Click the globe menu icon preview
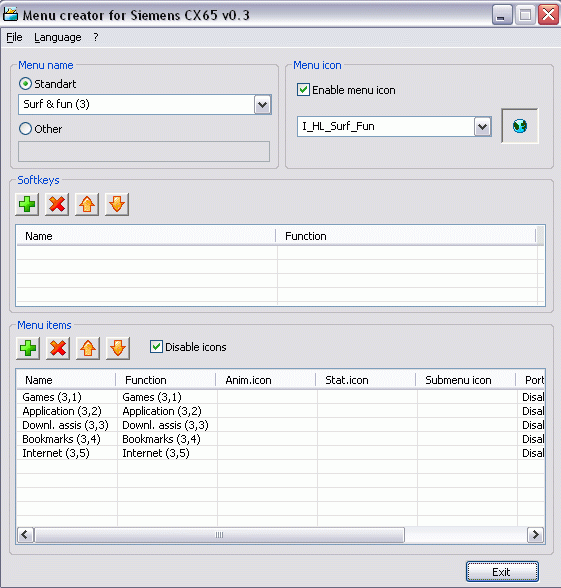561x588 pixels. pos(520,126)
